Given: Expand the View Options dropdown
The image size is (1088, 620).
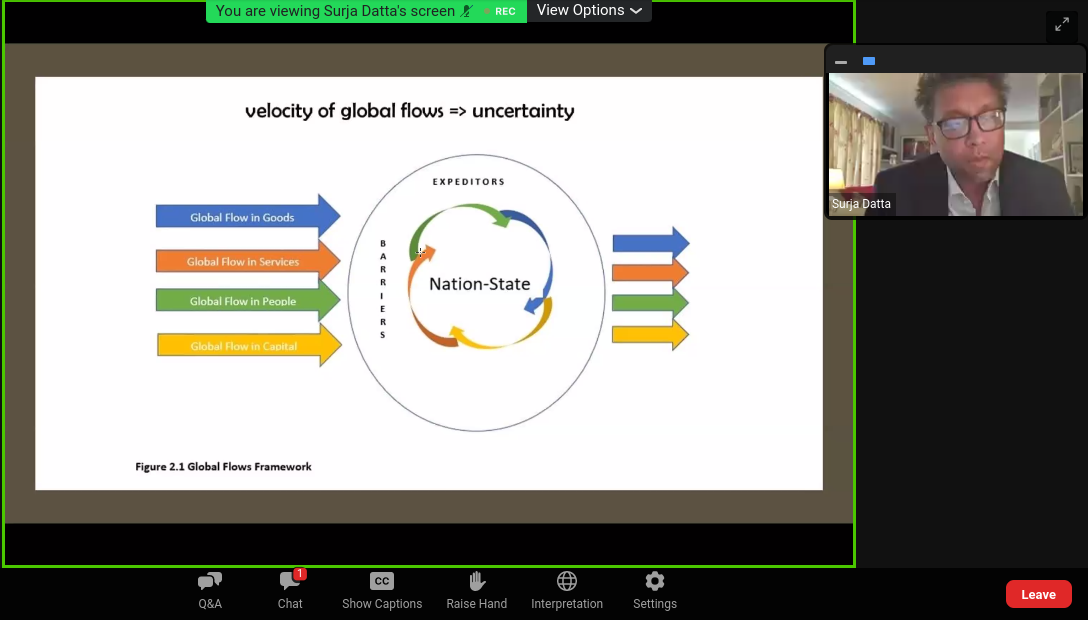Looking at the screenshot, I should pyautogui.click(x=589, y=11).
